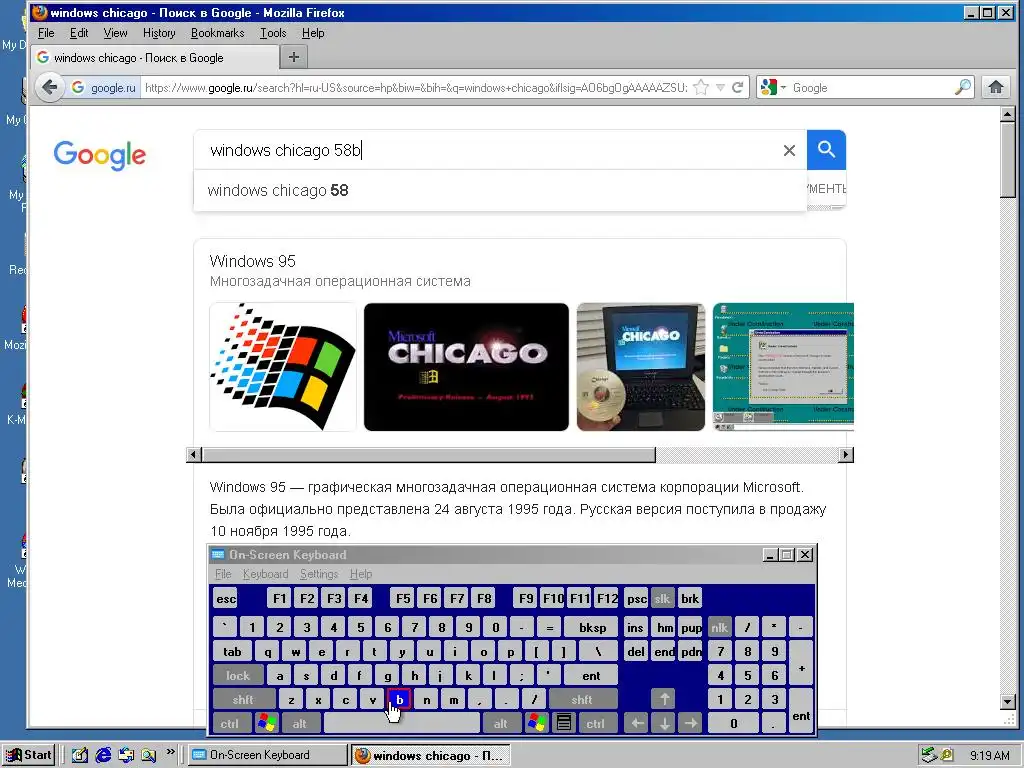Click the Firefox icon in title bar
This screenshot has width=1024, height=768.
click(x=39, y=12)
